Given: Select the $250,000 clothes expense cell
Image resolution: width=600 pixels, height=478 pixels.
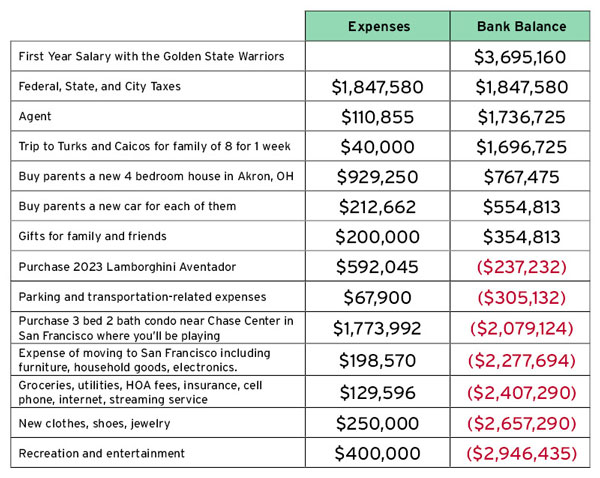Looking at the screenshot, I should (378, 423).
